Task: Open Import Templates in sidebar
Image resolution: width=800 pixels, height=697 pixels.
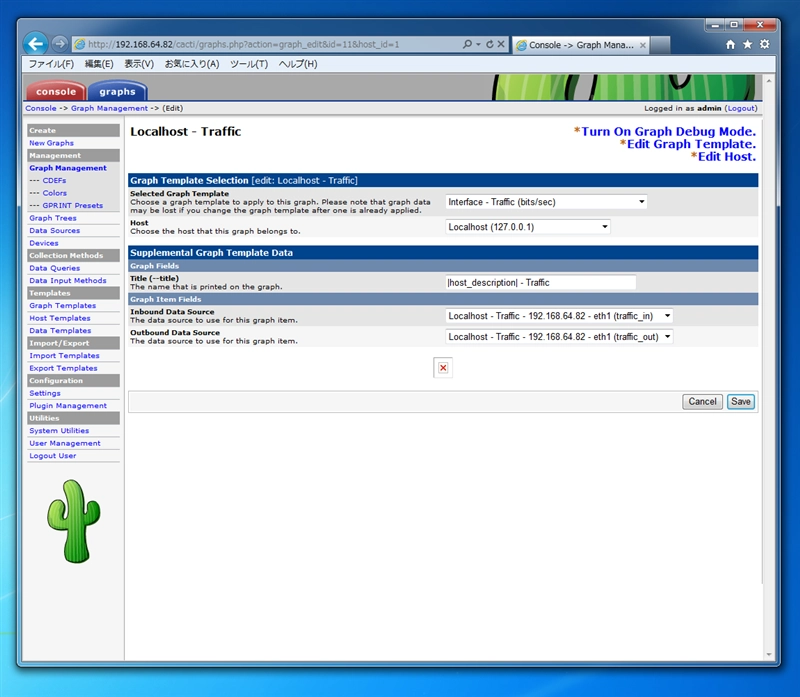Action: click(64, 356)
